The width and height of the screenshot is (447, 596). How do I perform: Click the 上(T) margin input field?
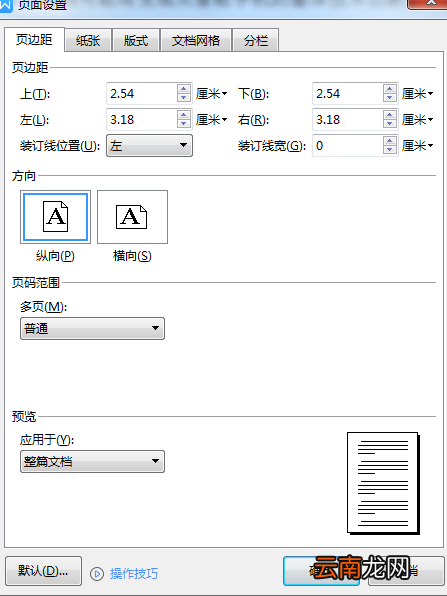(141, 94)
